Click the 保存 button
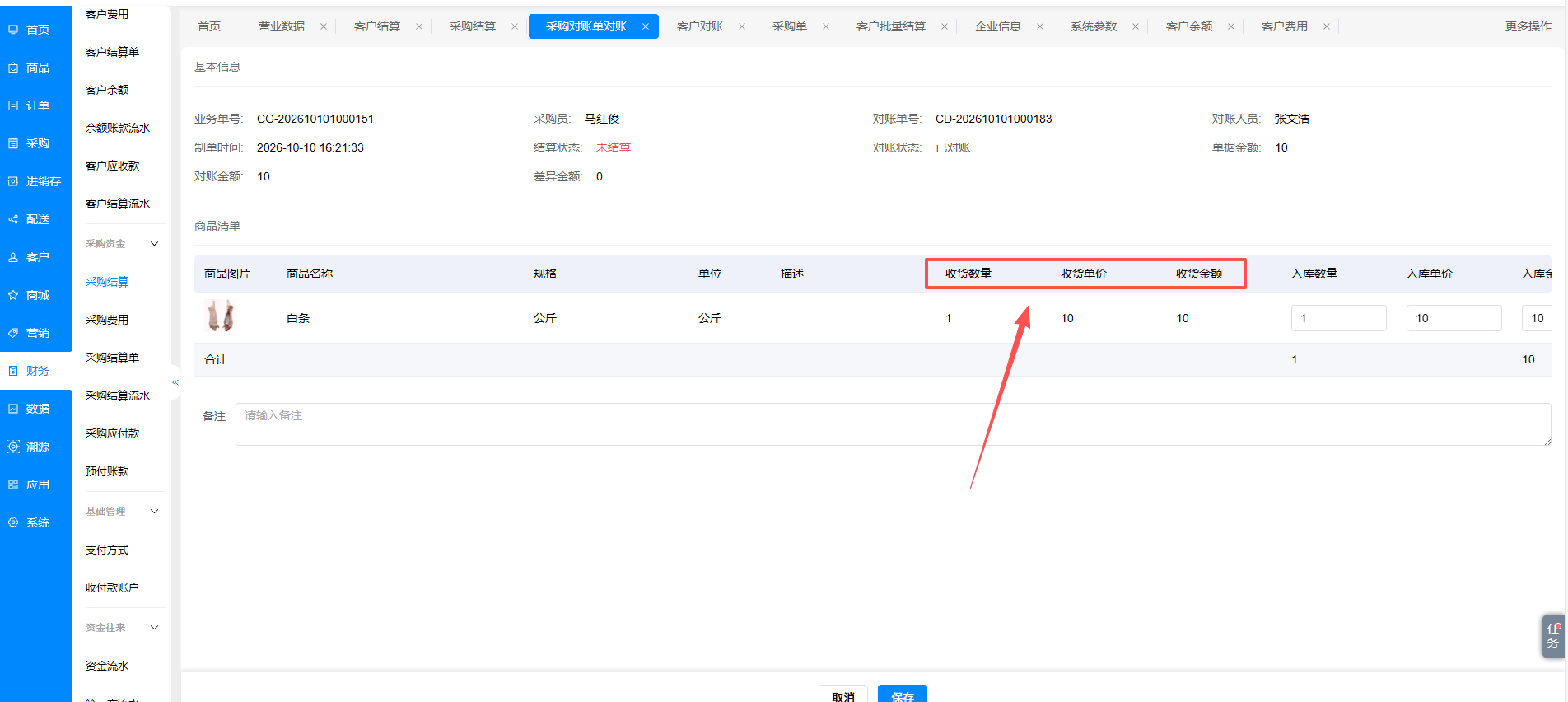1568x702 pixels. [903, 694]
